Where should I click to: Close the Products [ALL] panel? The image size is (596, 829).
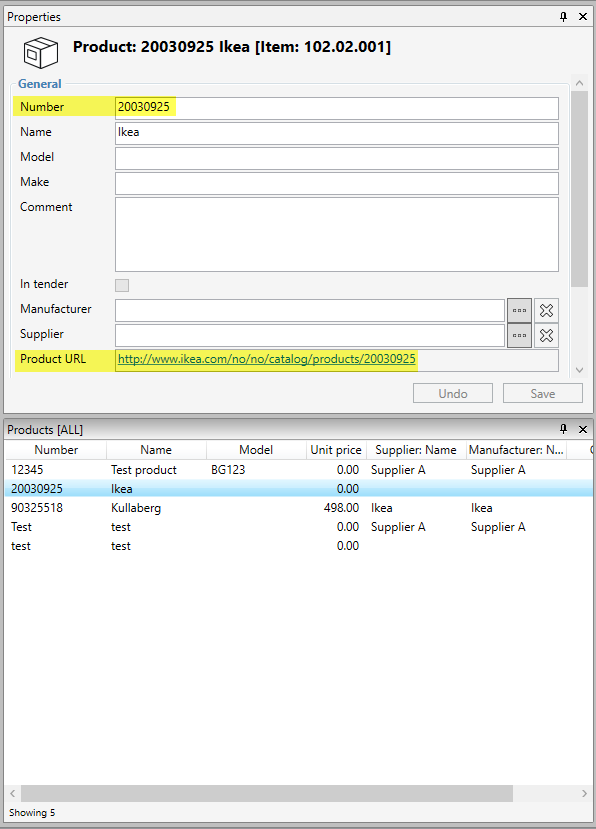coord(583,429)
